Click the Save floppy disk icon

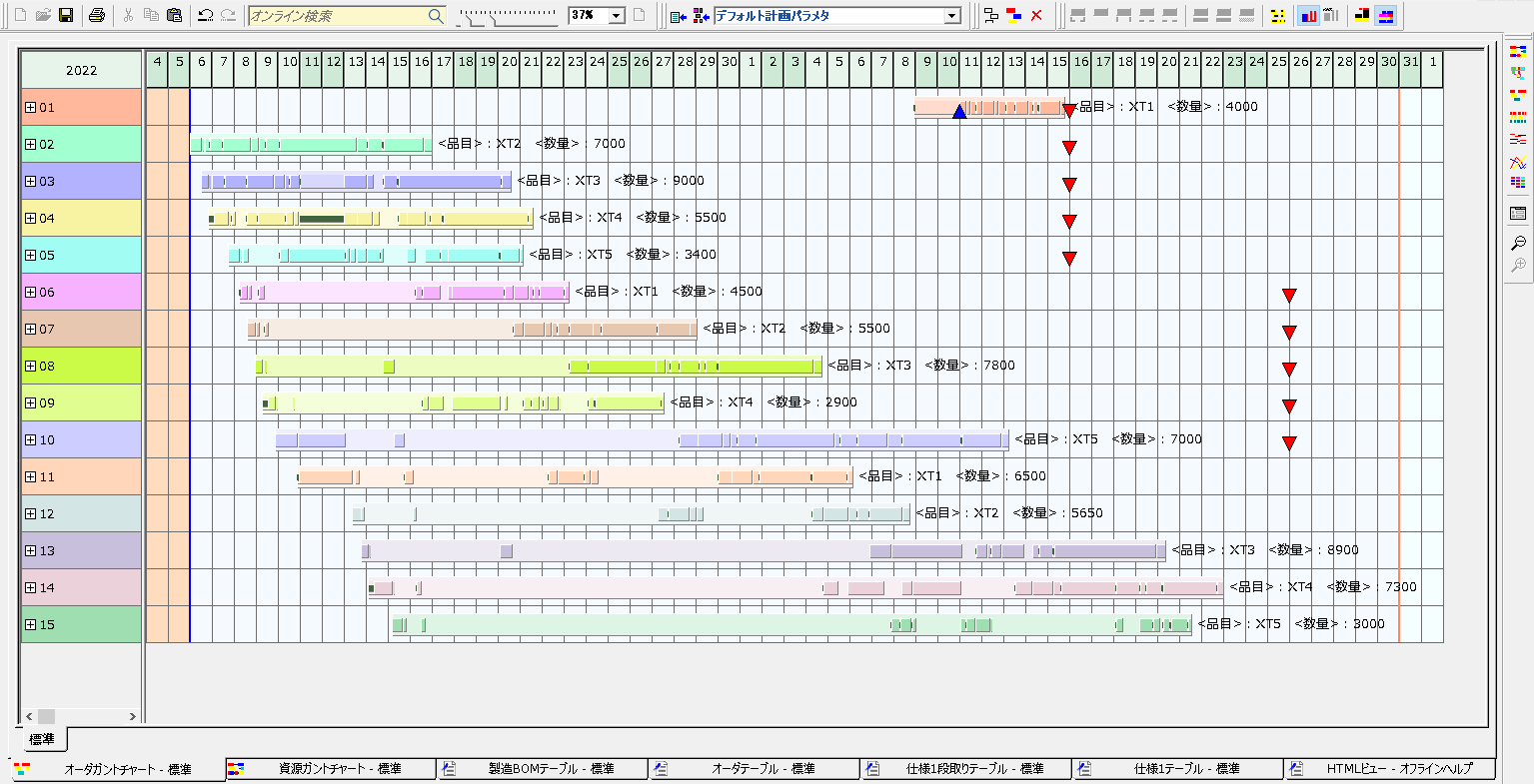[66, 15]
